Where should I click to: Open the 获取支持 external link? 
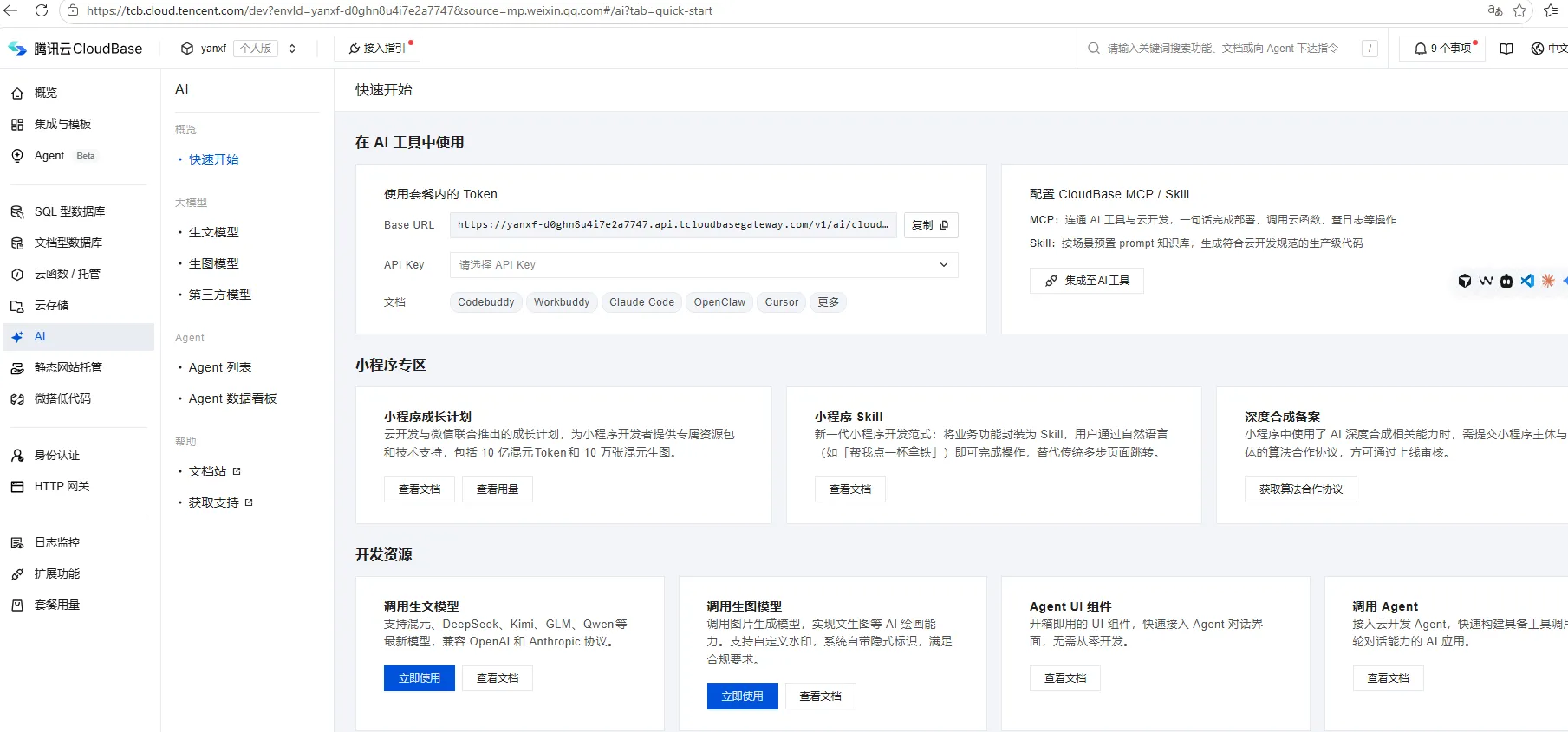pyautogui.click(x=220, y=502)
